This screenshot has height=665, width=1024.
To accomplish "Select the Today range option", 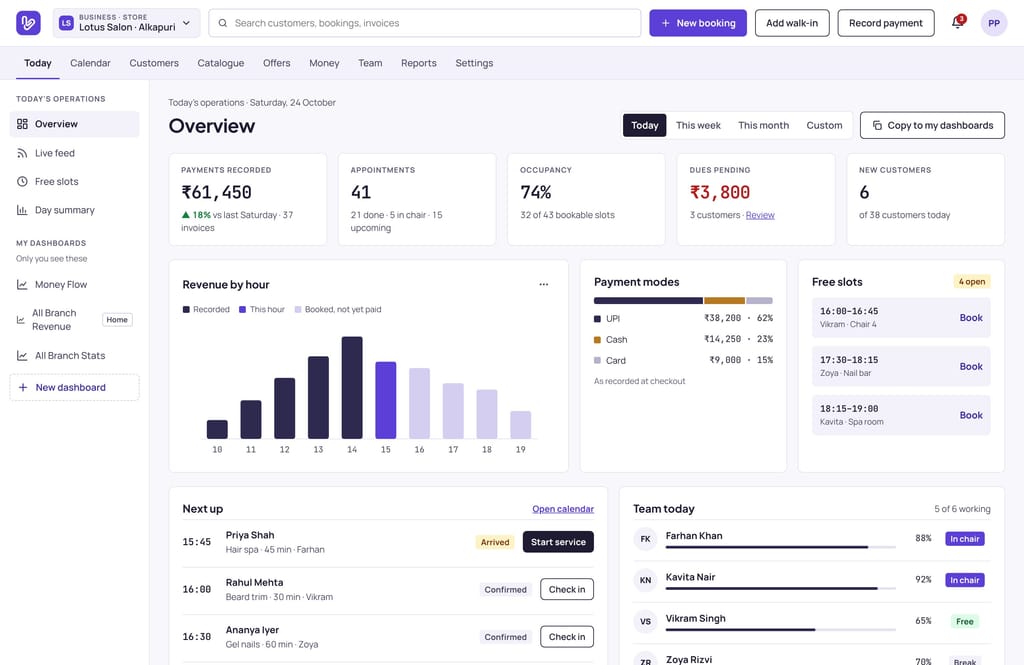I will click(x=645, y=125).
